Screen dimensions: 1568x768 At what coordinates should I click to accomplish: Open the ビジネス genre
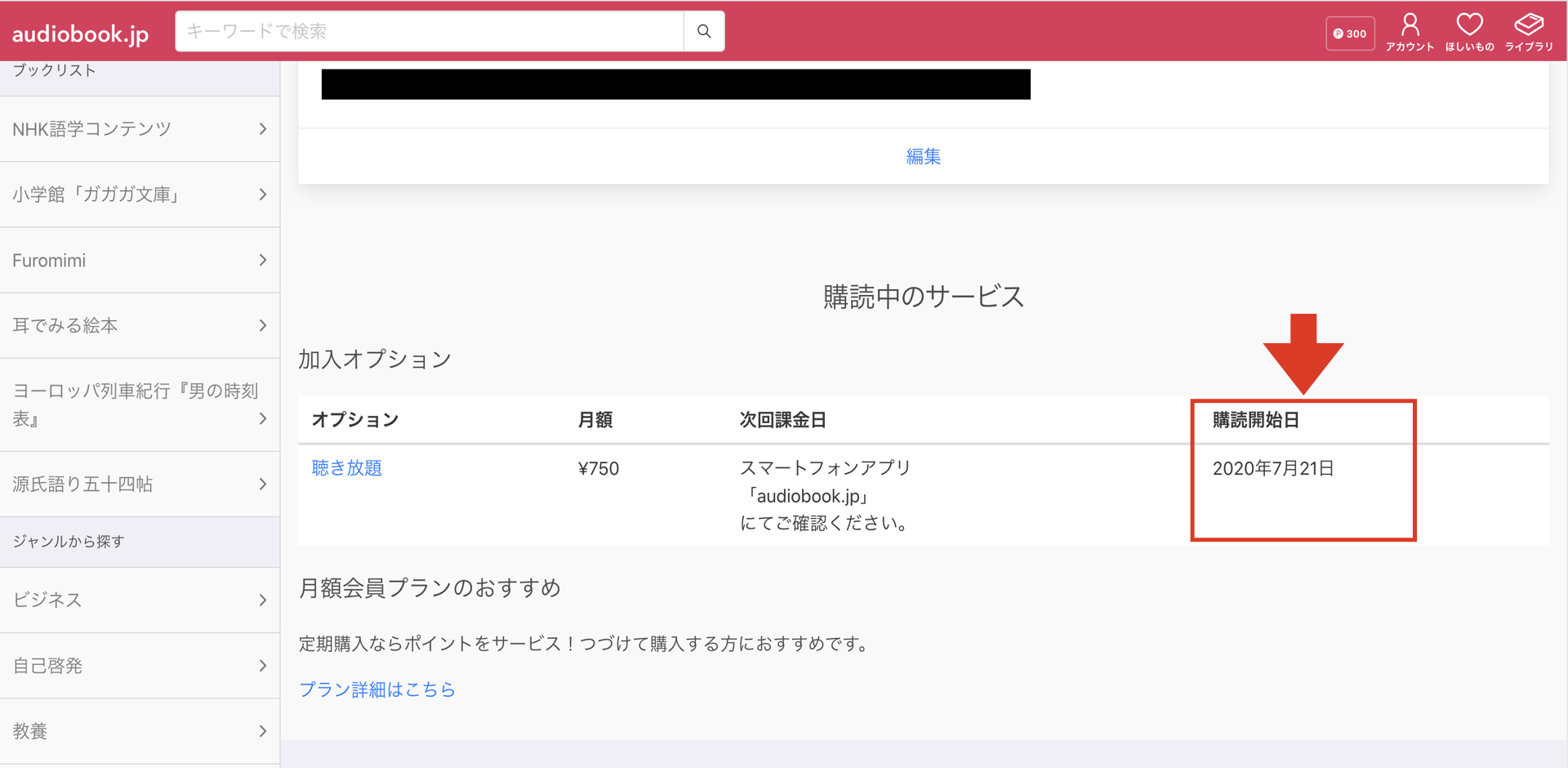point(140,600)
